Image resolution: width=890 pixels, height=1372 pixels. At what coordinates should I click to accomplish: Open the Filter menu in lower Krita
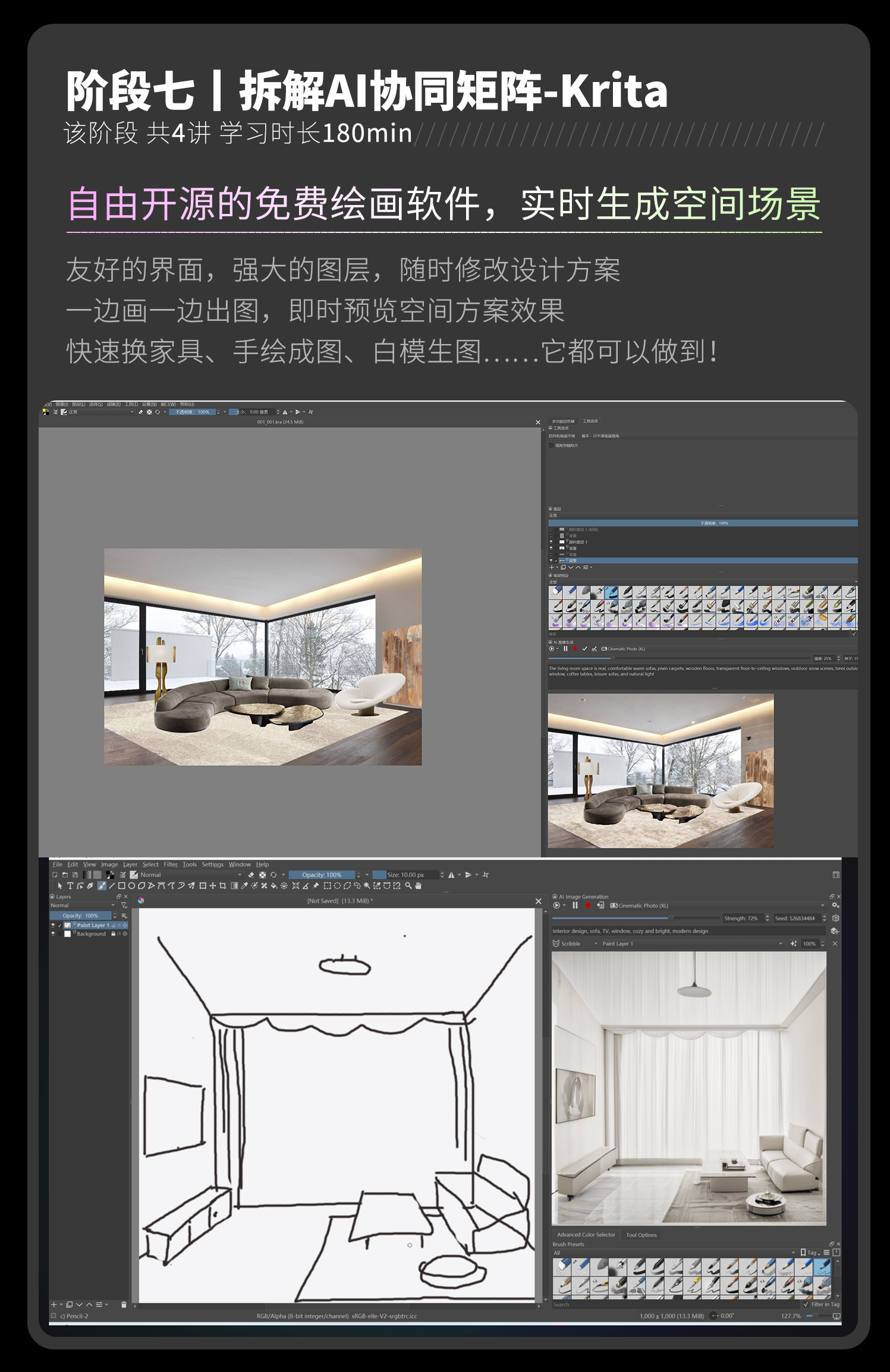[x=171, y=865]
